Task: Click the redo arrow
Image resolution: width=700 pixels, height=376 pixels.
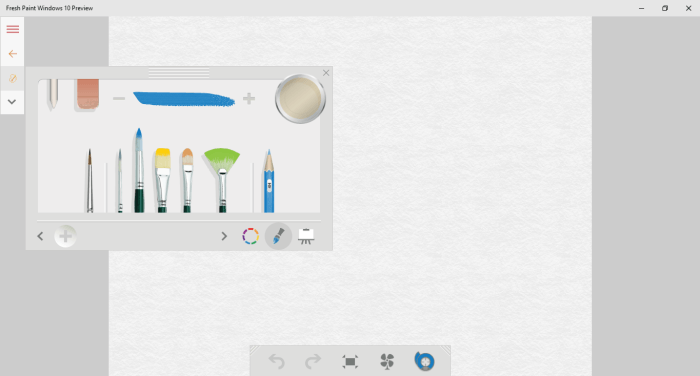Action: coord(313,361)
